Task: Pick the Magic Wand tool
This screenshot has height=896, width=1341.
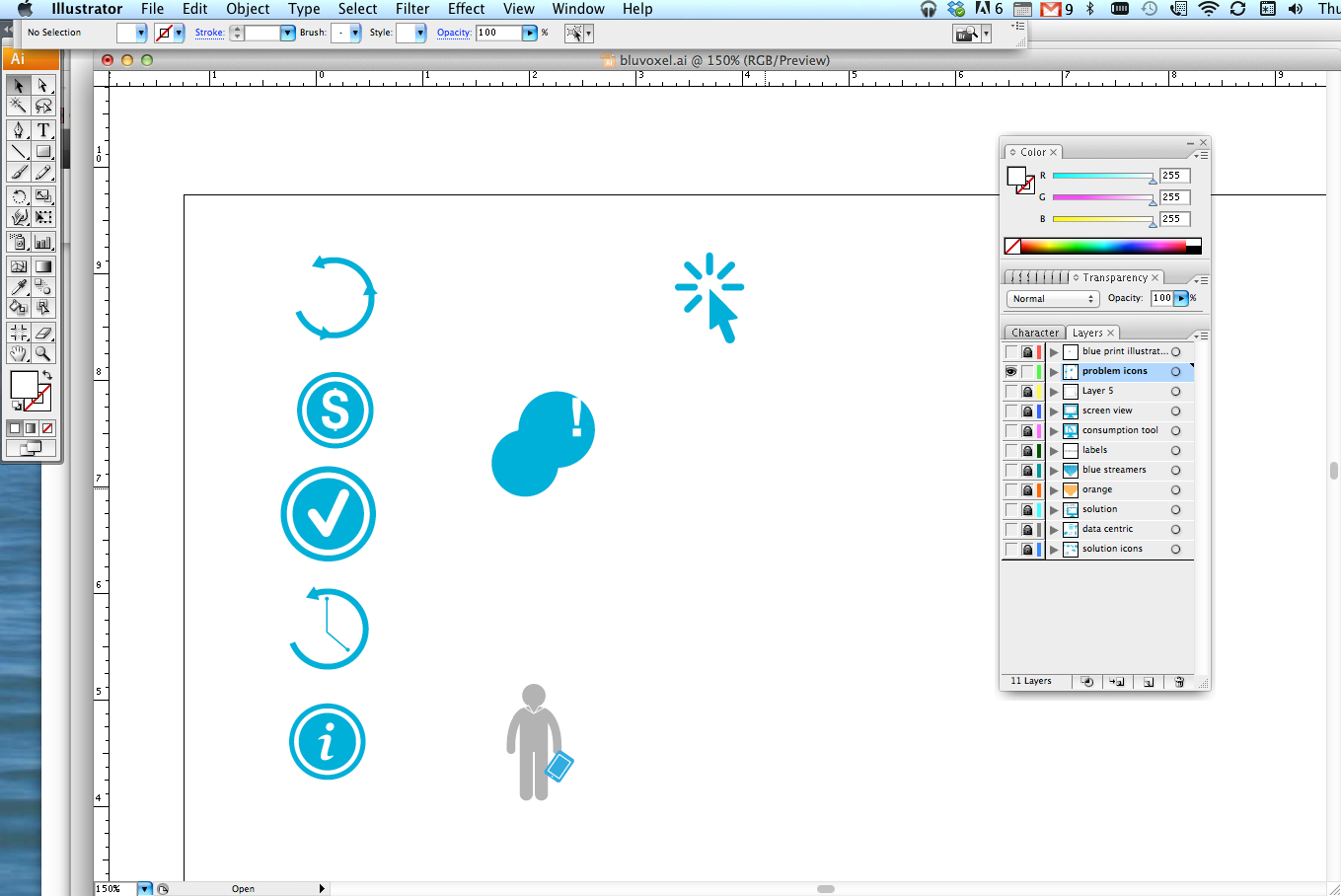Action: tap(18, 106)
